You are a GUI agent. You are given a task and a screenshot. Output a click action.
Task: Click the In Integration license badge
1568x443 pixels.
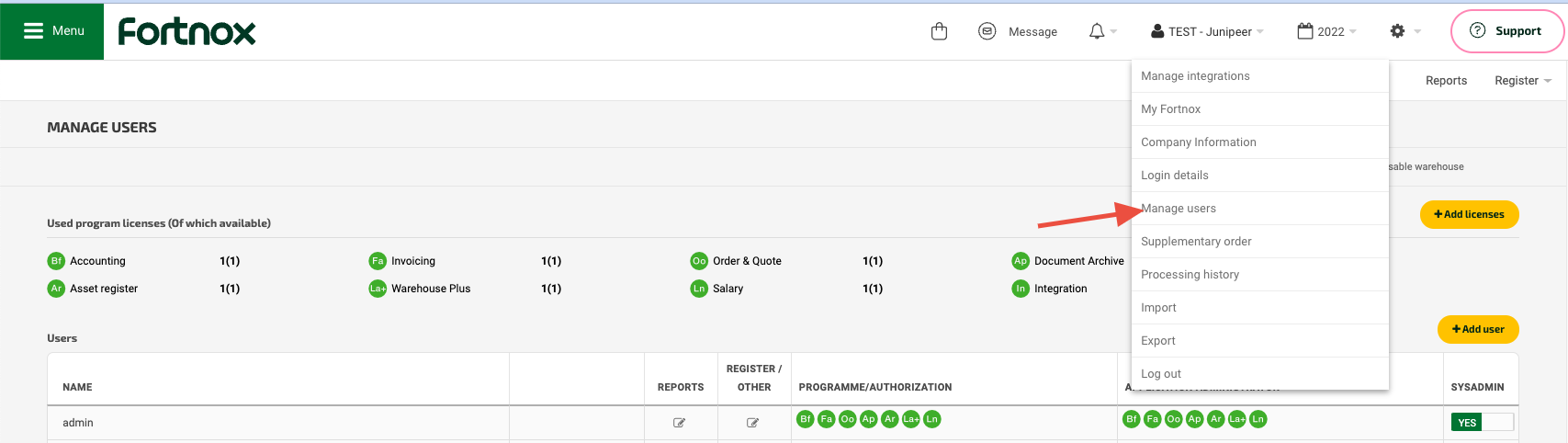pyautogui.click(x=1021, y=289)
